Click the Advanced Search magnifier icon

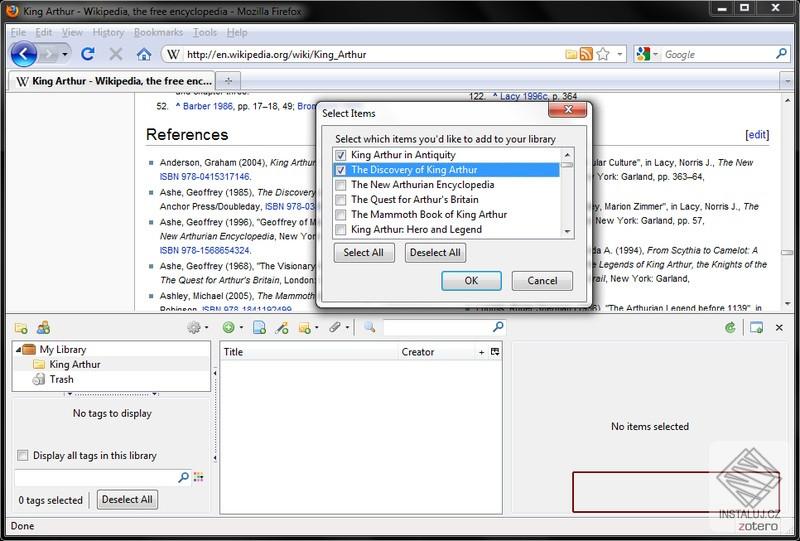[369, 327]
